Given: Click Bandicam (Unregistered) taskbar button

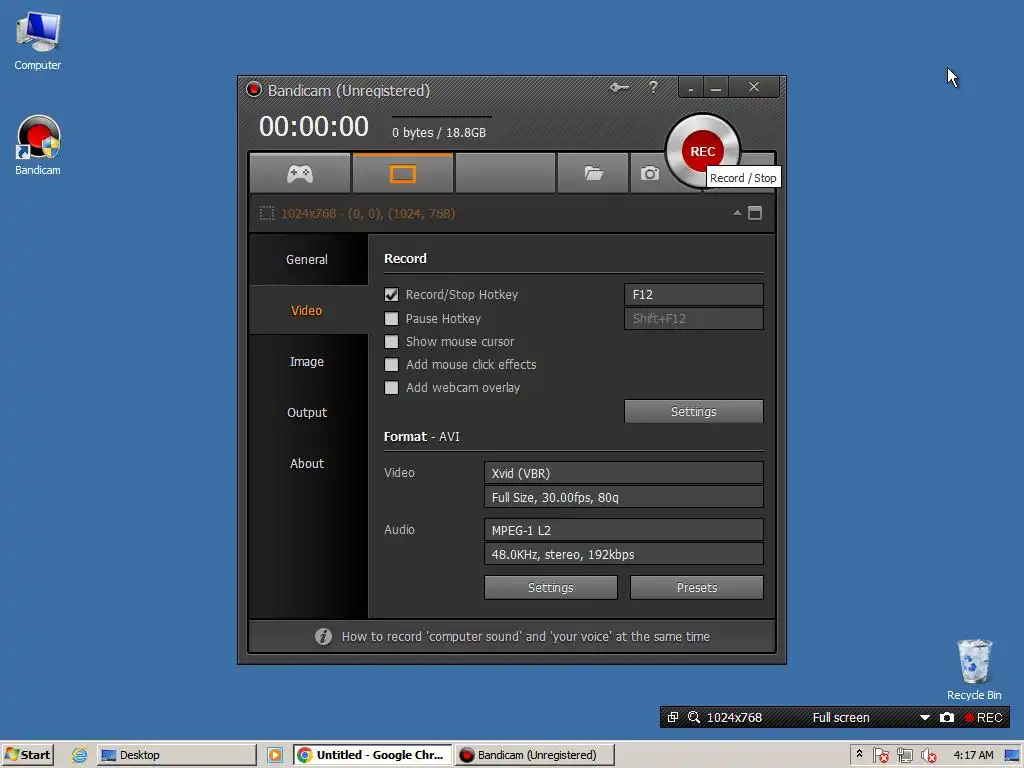Looking at the screenshot, I should coord(535,755).
